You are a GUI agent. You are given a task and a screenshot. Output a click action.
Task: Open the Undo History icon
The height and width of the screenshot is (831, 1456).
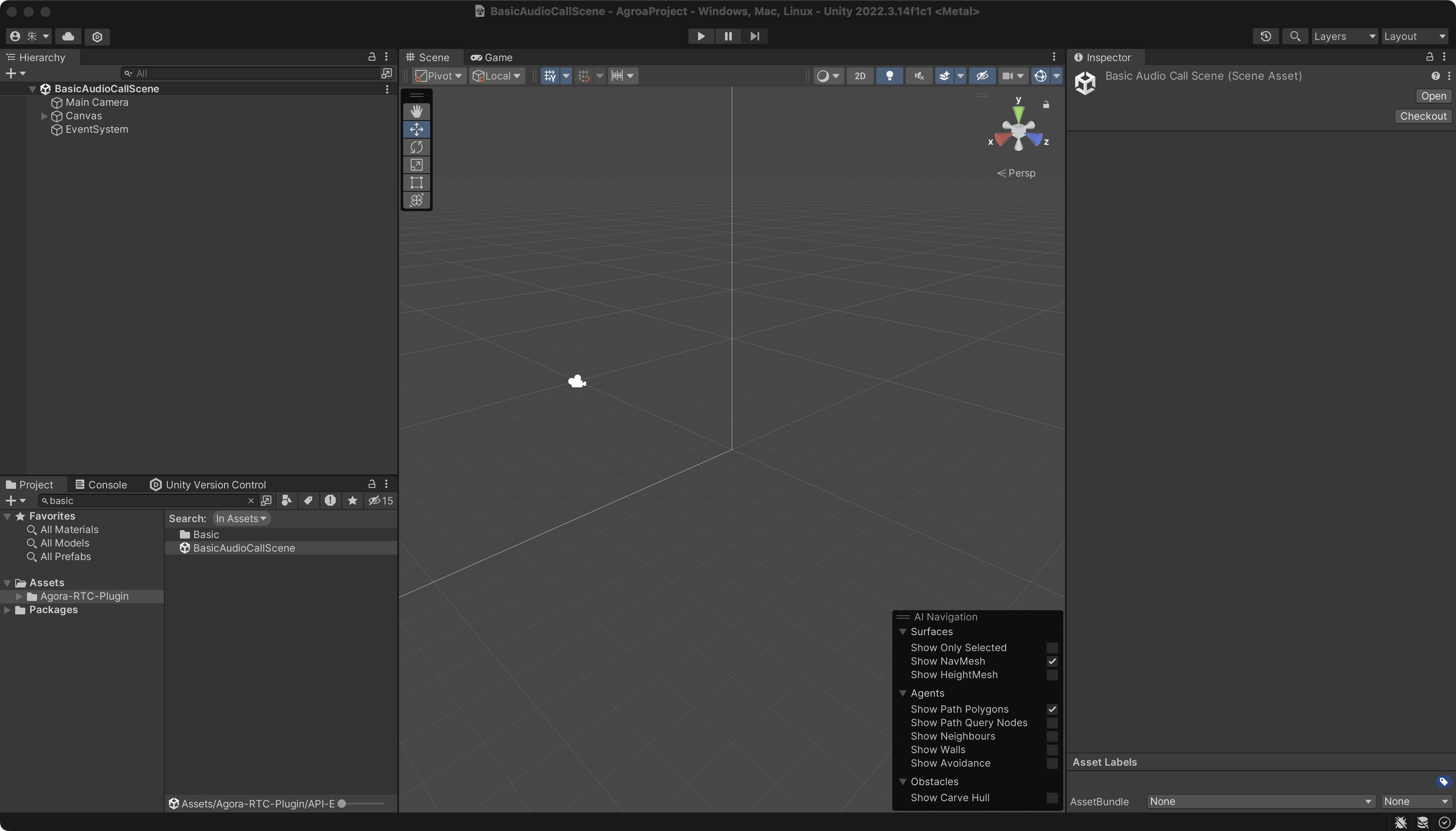coord(1266,36)
